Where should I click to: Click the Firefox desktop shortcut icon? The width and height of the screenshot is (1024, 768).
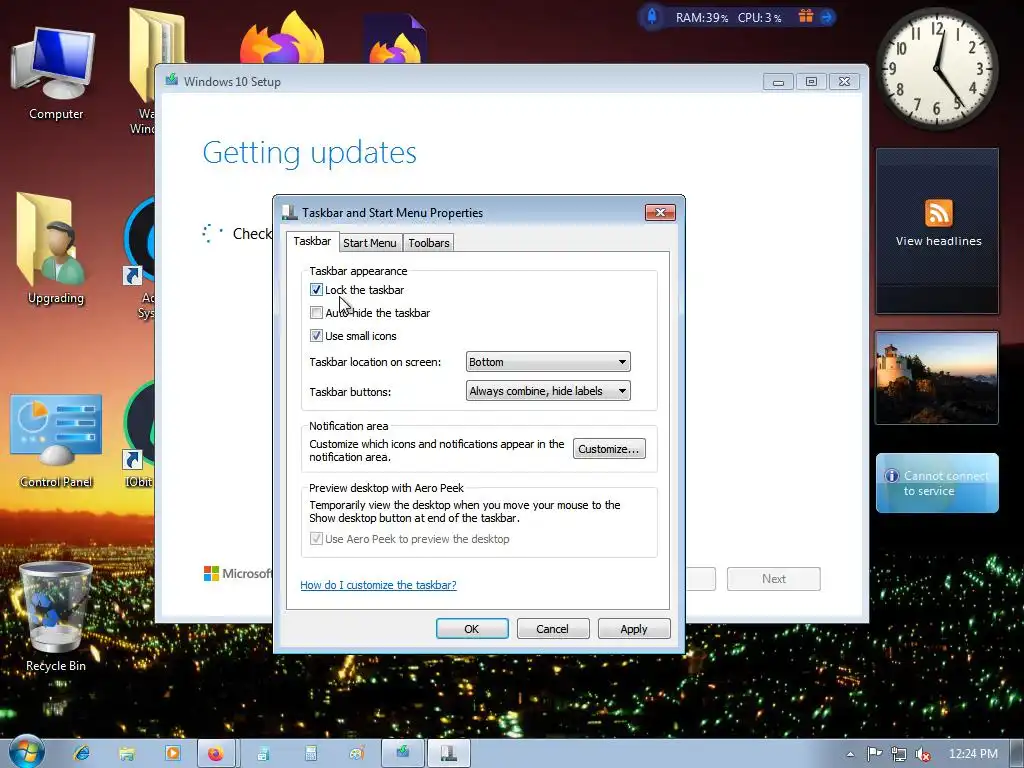coord(281,39)
